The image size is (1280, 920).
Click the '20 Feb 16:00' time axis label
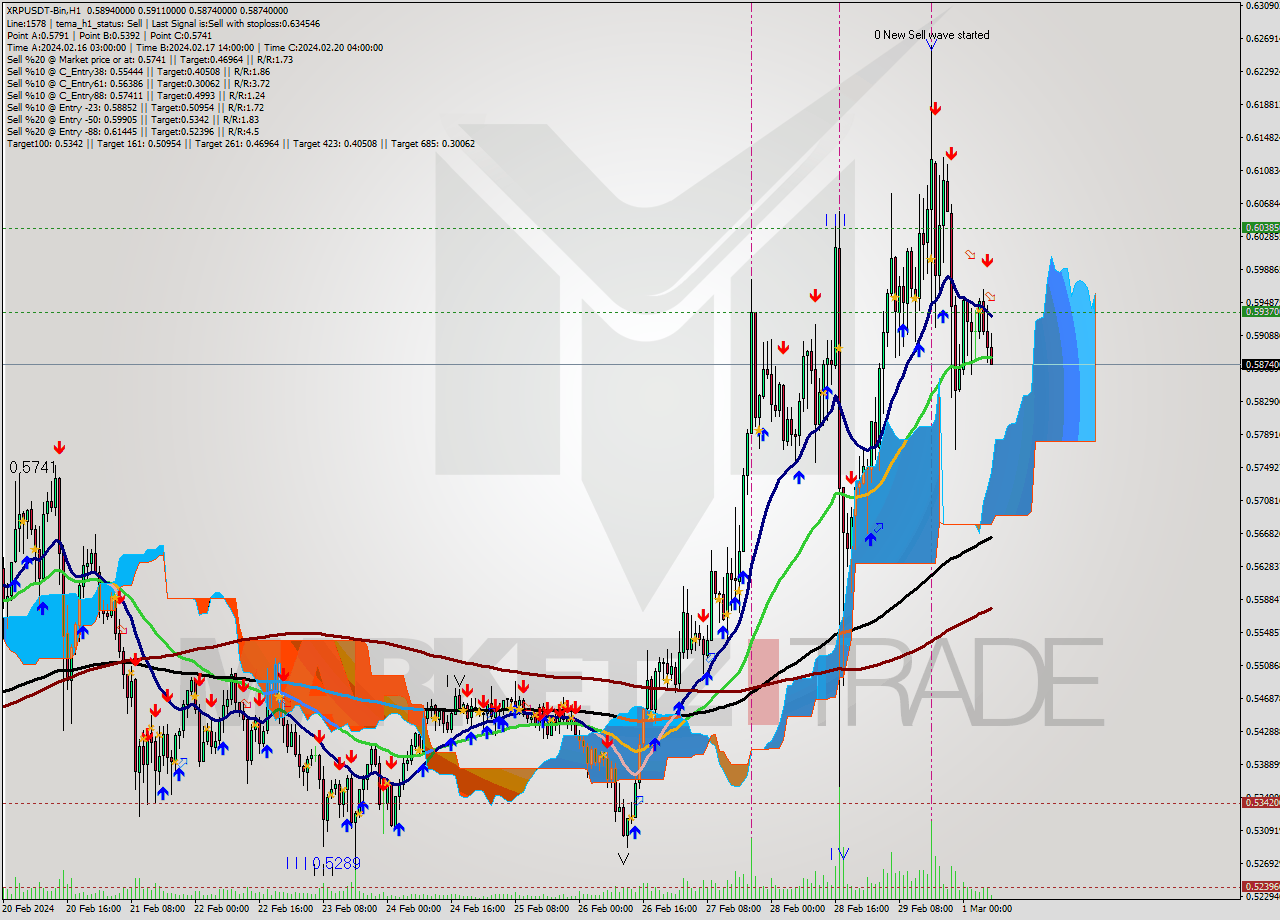(94, 909)
